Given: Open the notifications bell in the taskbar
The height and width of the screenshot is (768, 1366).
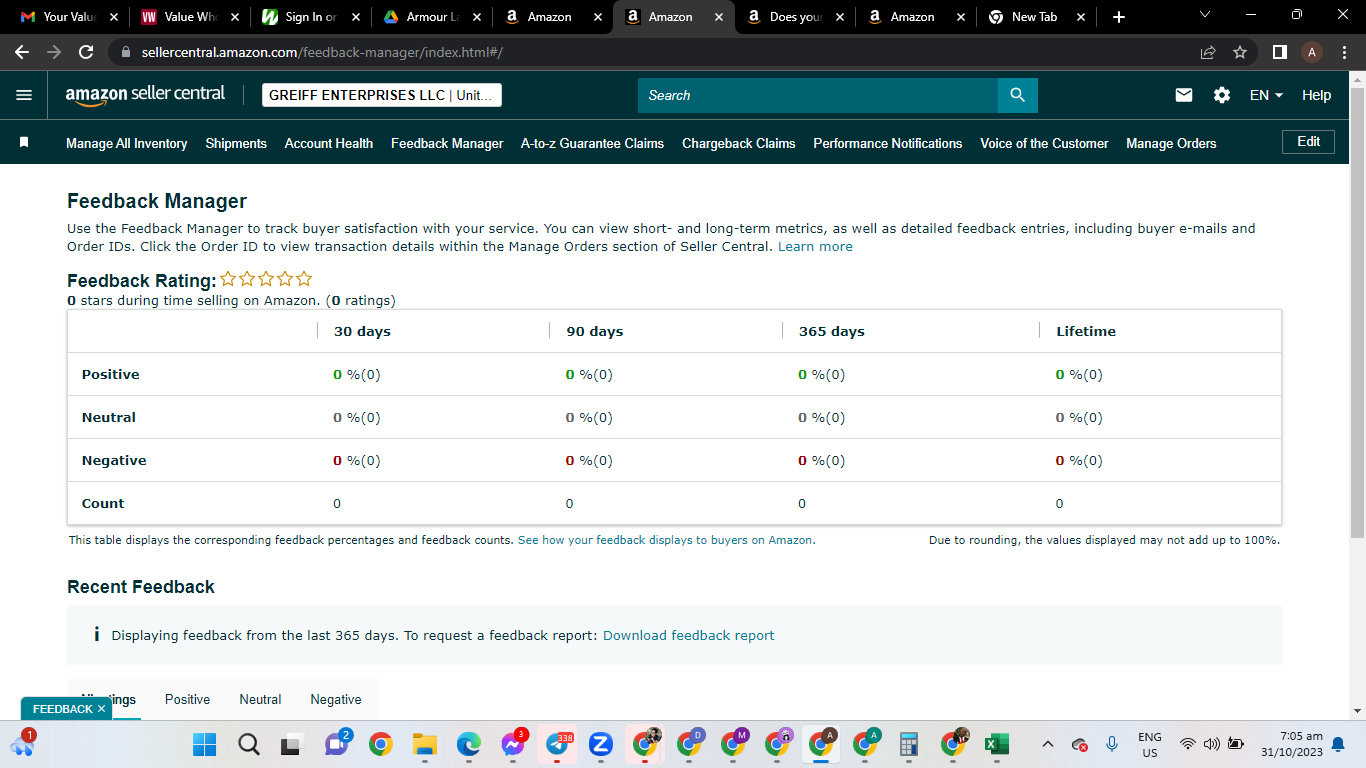Looking at the screenshot, I should [1338, 744].
